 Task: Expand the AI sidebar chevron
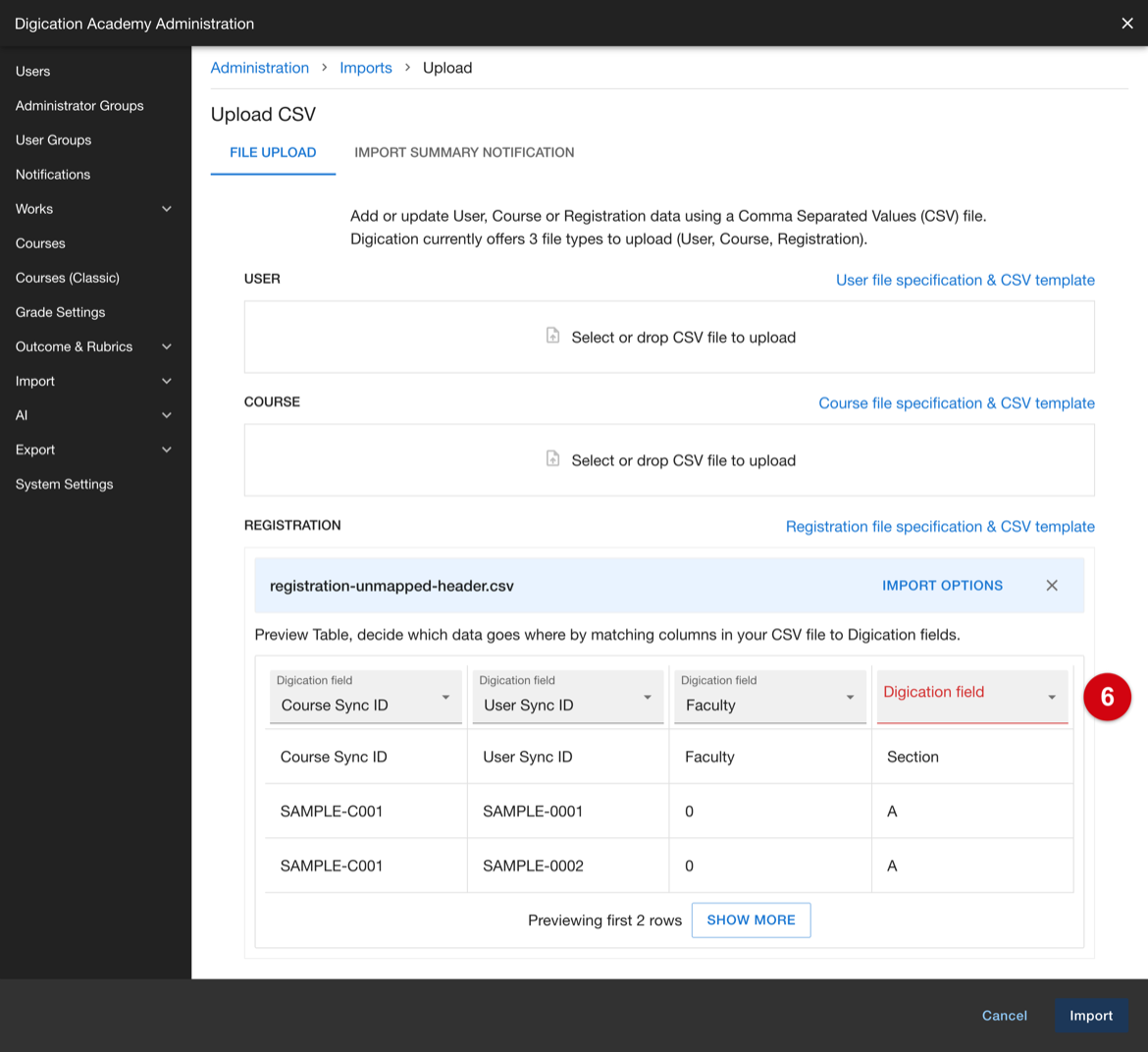pos(166,416)
